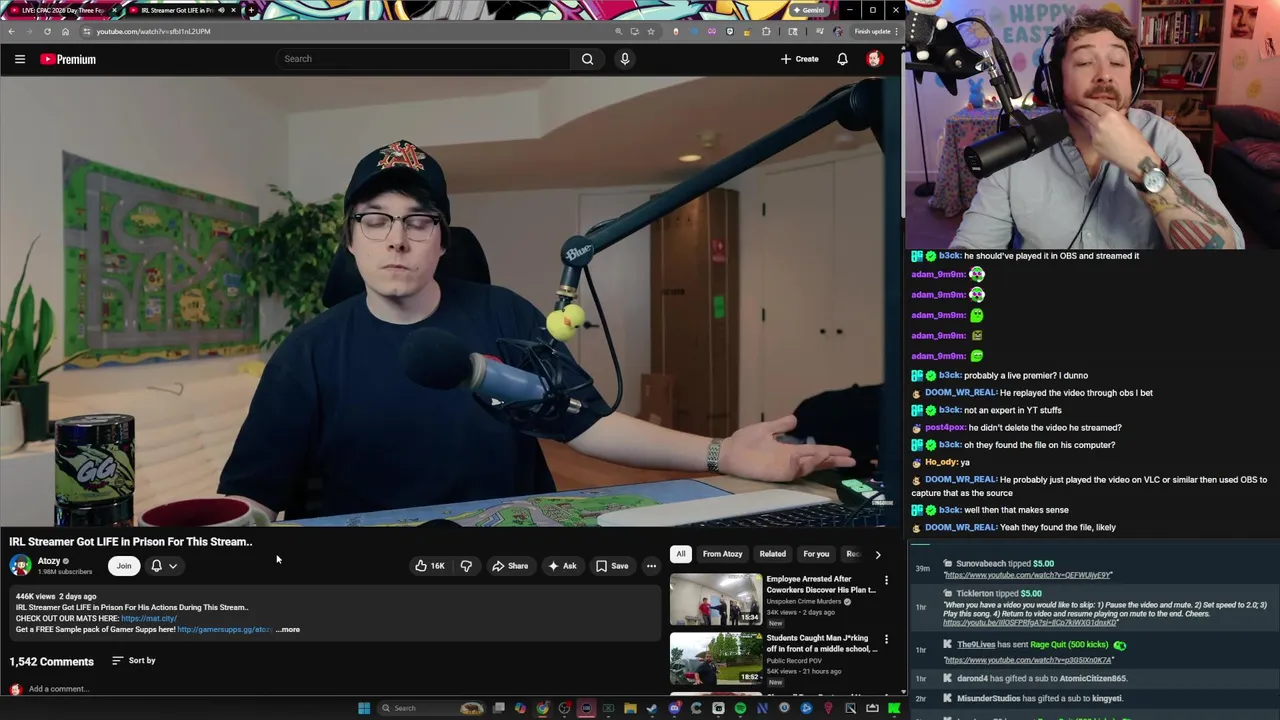Image resolution: width=1280 pixels, height=720 pixels.
Task: Open the Create menu
Action: [800, 59]
